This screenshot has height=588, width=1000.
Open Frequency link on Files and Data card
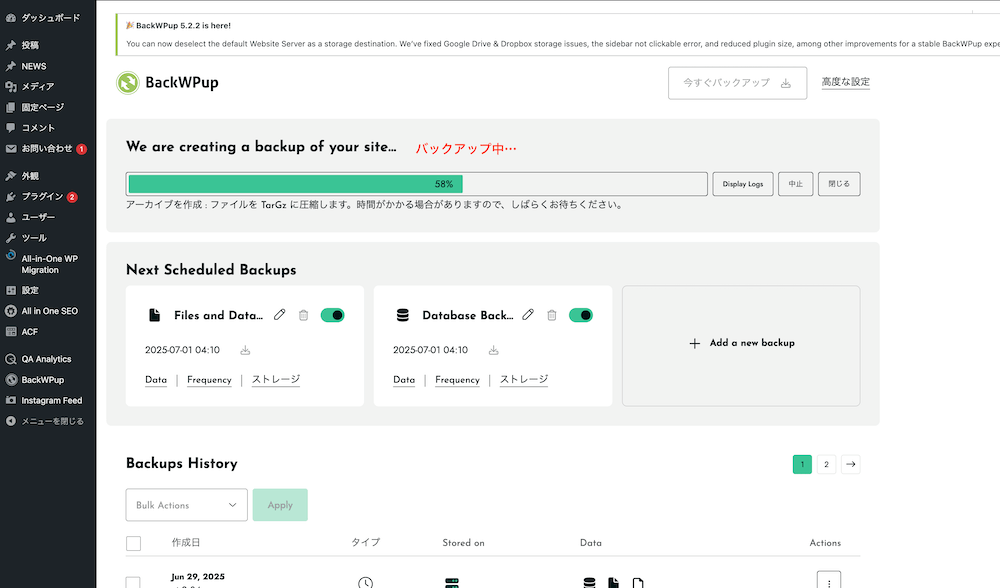tap(209, 380)
